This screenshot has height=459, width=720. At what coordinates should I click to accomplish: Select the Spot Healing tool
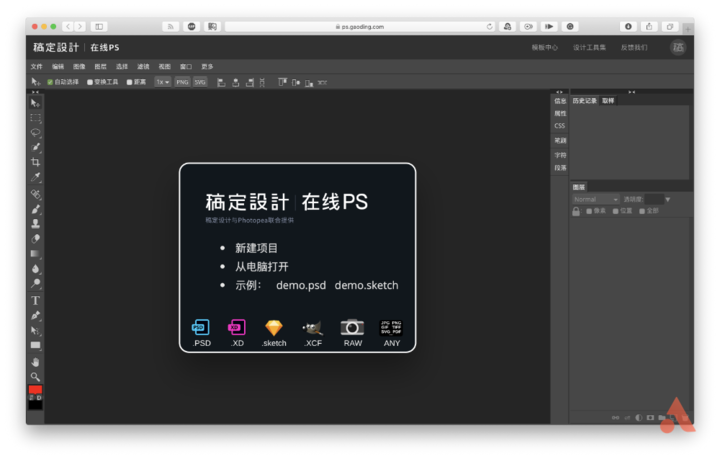click(x=35, y=194)
